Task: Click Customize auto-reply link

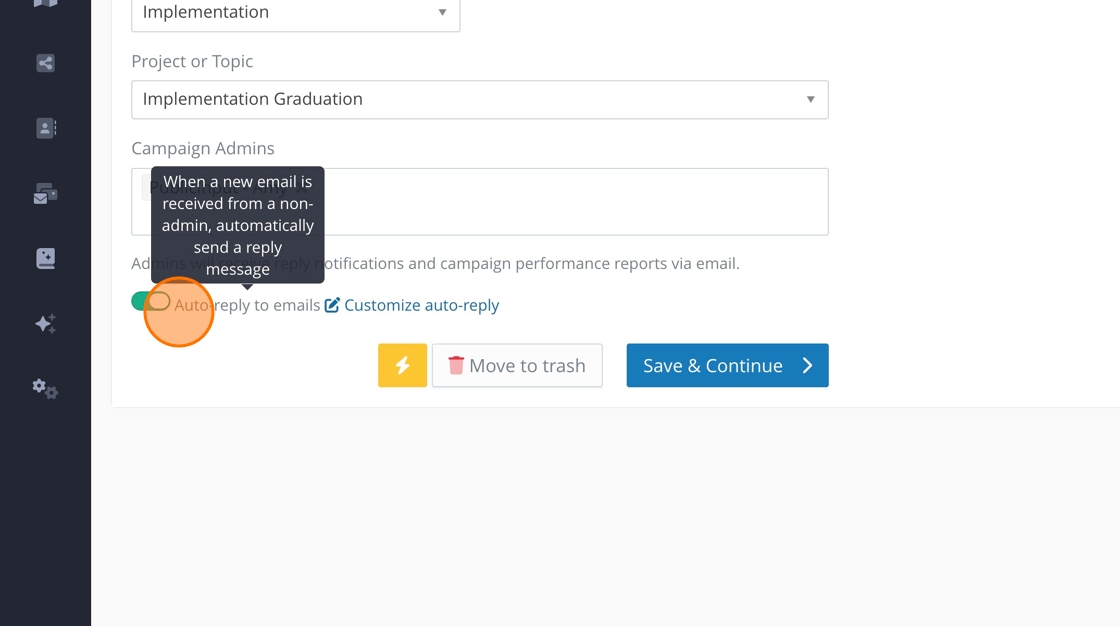Action: 421,305
